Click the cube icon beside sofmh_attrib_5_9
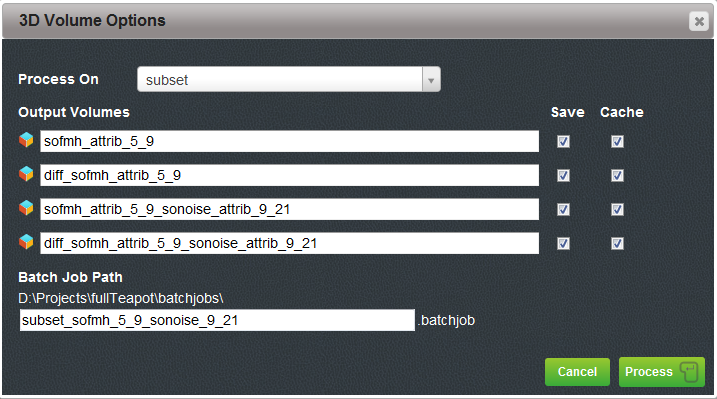717x399 pixels. [26, 140]
